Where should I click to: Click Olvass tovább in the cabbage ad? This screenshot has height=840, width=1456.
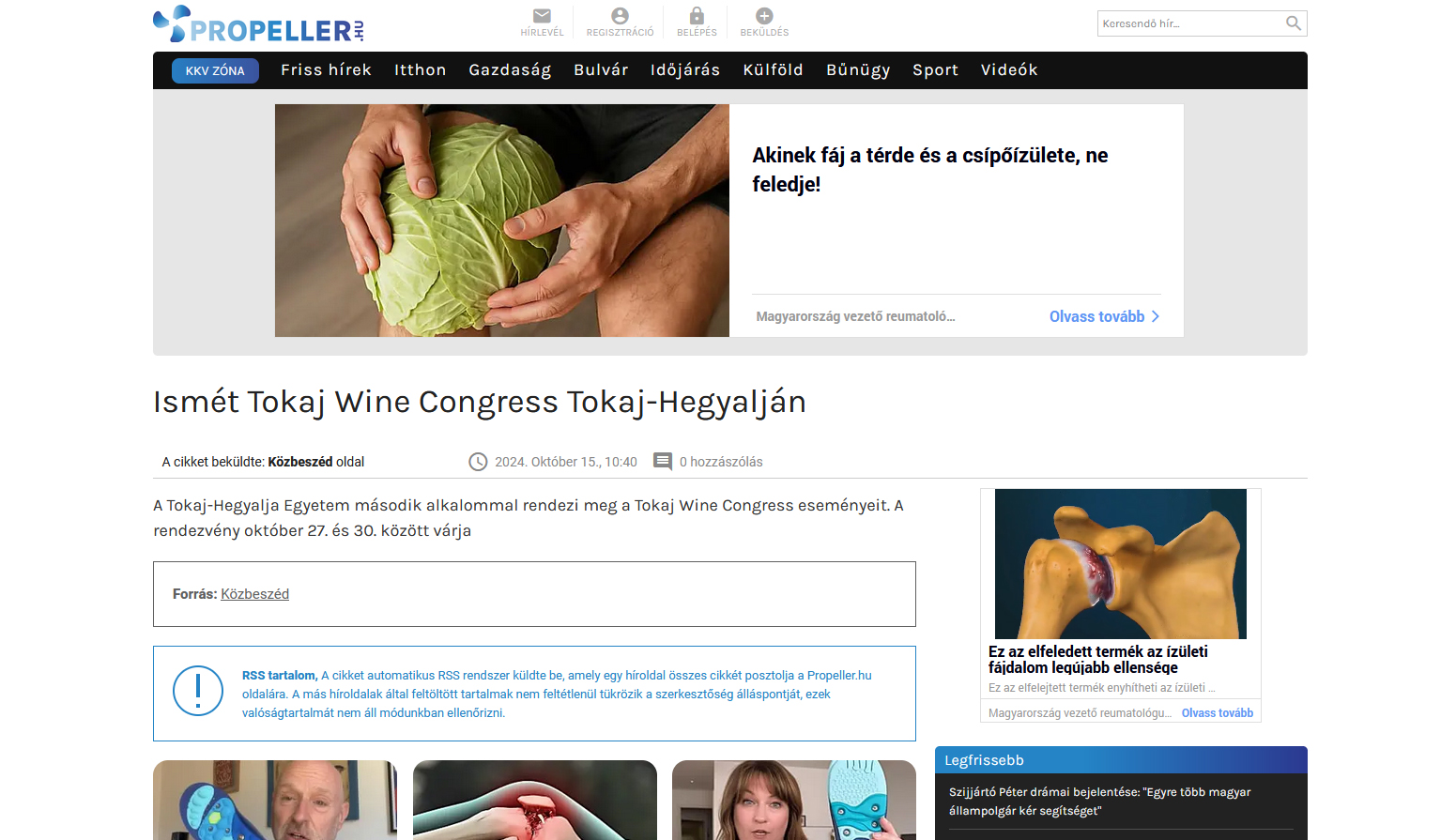click(x=1096, y=317)
